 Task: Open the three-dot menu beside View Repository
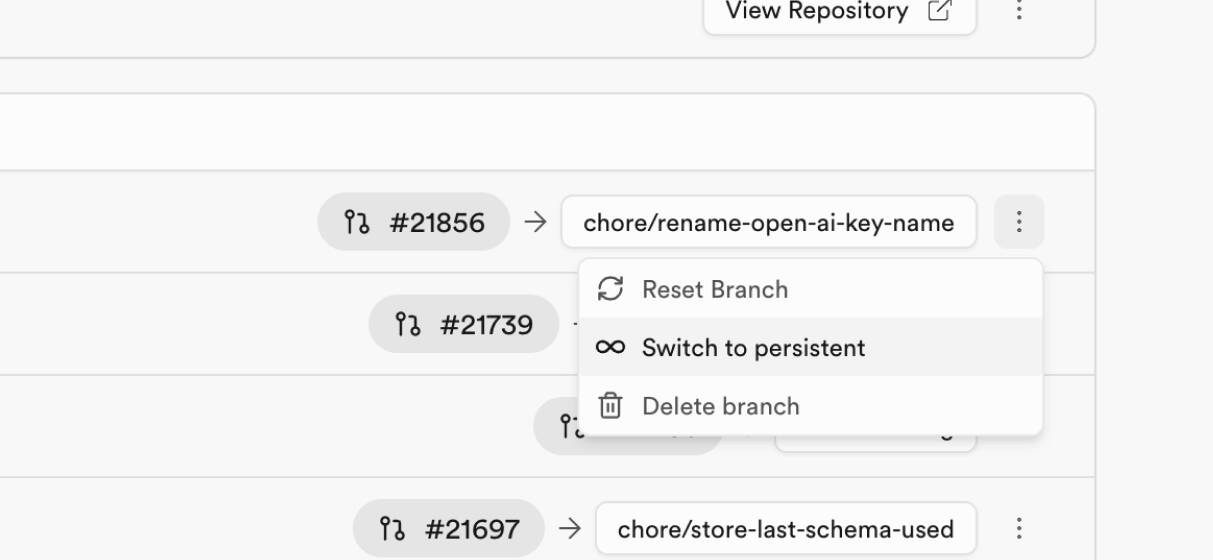(1019, 11)
